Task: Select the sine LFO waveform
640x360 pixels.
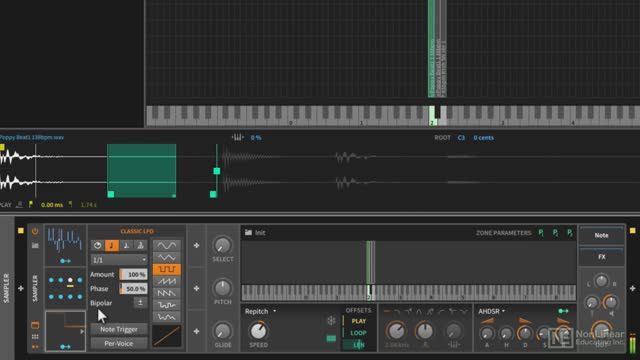Action: (x=167, y=245)
